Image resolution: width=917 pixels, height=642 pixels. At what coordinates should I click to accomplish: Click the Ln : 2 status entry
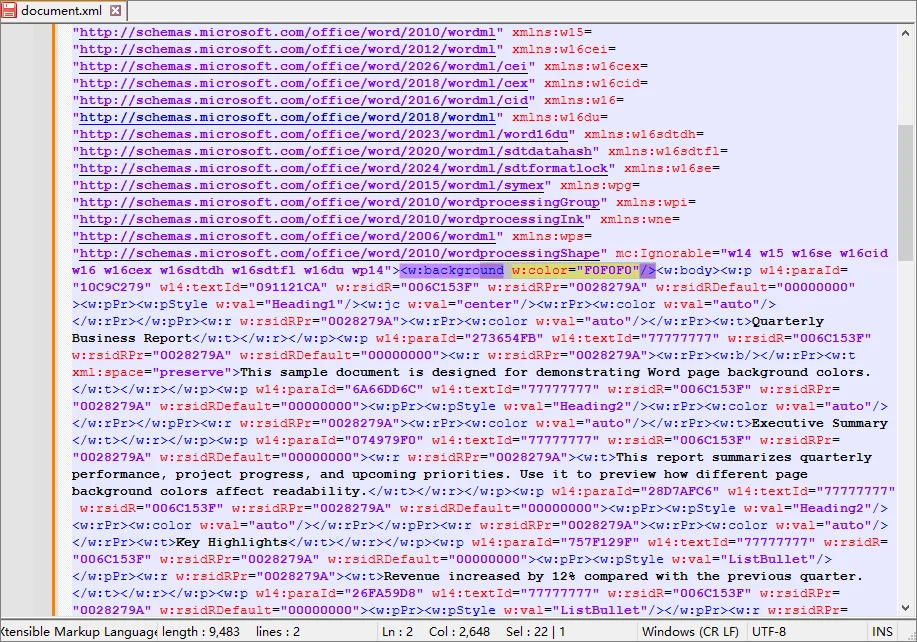click(x=398, y=631)
